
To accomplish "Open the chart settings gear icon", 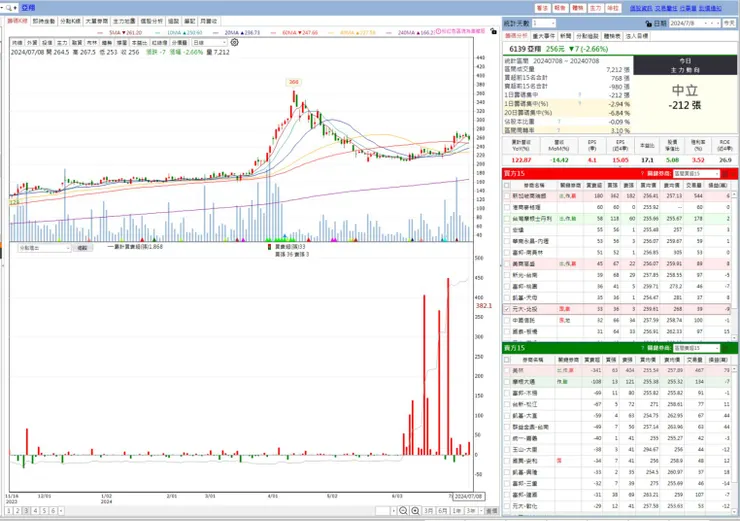I will [235, 42].
